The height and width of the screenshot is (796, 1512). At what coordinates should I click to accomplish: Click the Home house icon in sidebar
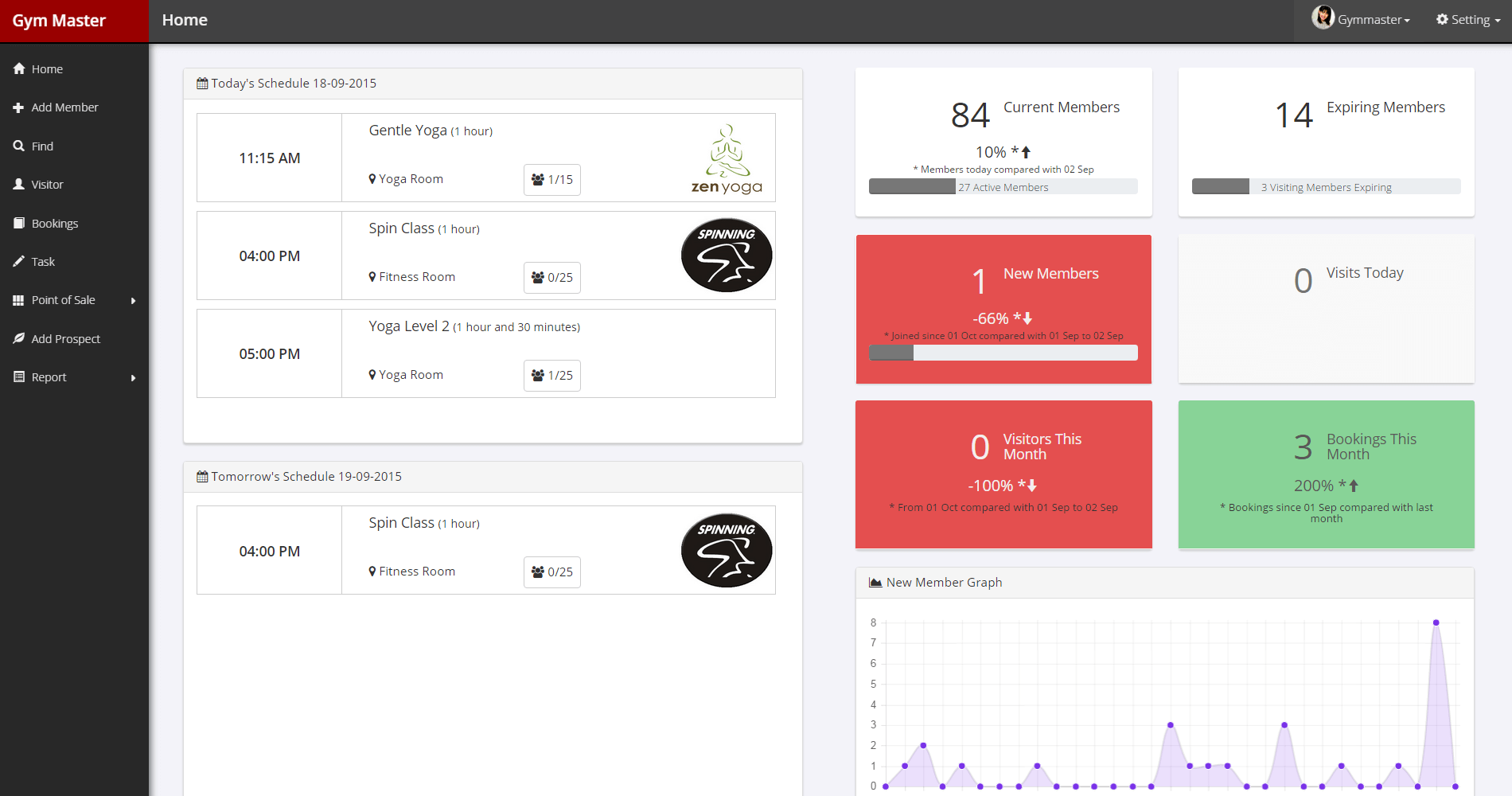[19, 69]
